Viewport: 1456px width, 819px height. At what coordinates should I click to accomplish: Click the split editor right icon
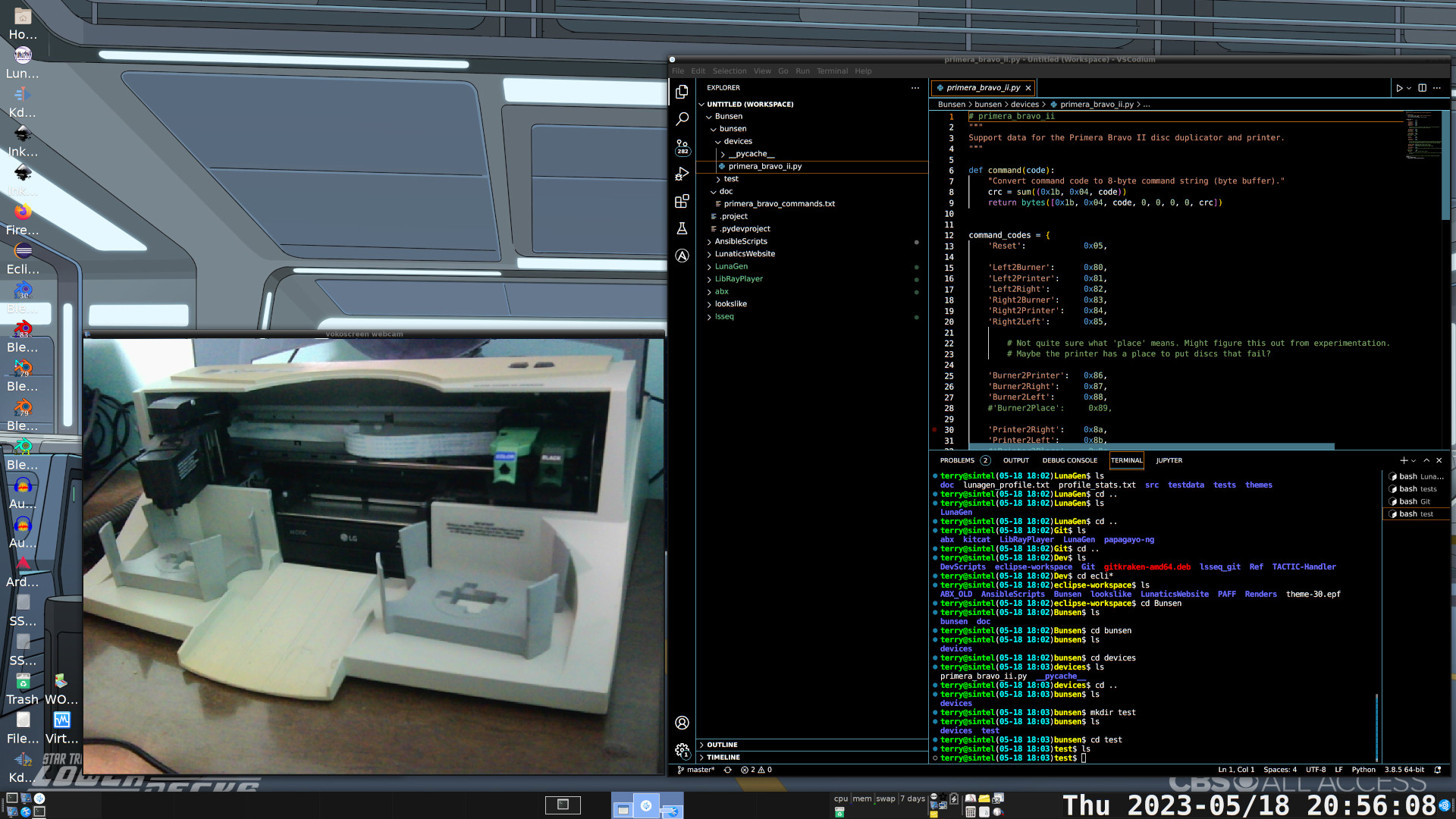point(1422,88)
